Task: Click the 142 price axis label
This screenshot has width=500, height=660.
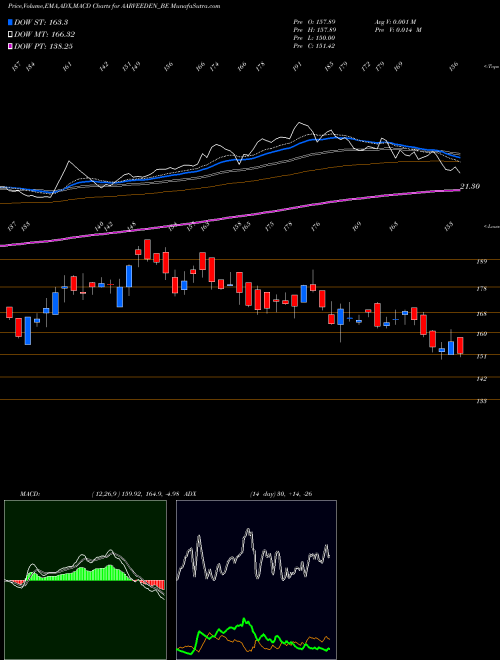Action: coord(481,379)
